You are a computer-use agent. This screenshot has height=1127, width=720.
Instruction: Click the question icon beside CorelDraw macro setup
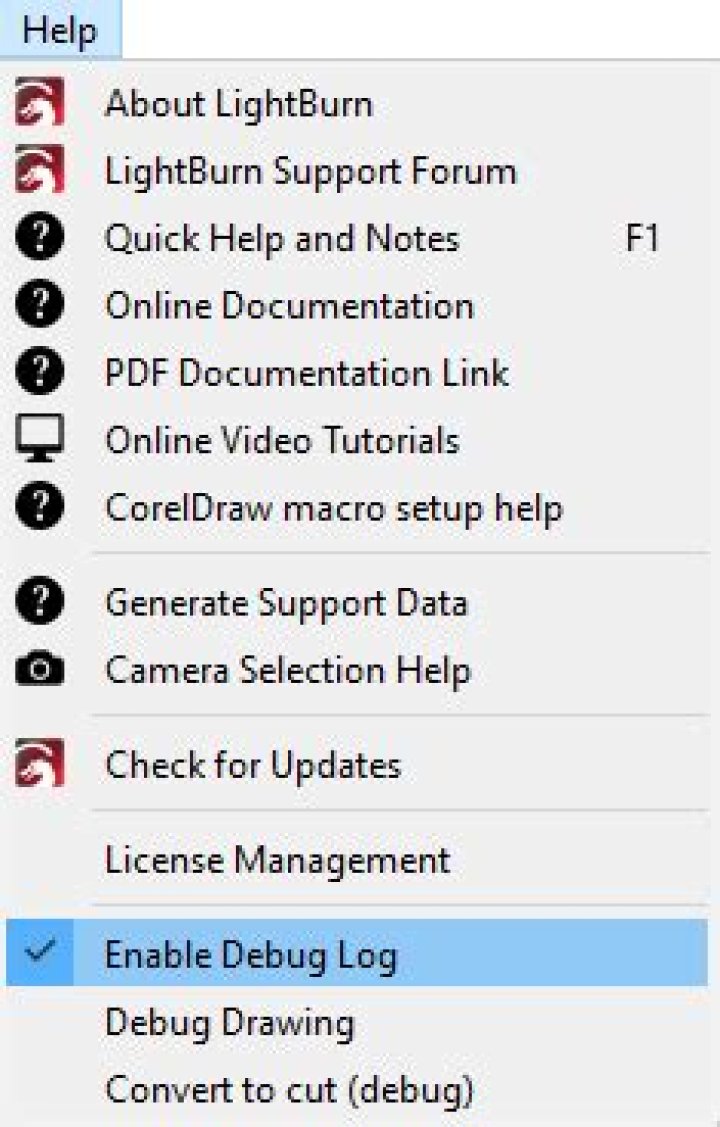point(40,508)
